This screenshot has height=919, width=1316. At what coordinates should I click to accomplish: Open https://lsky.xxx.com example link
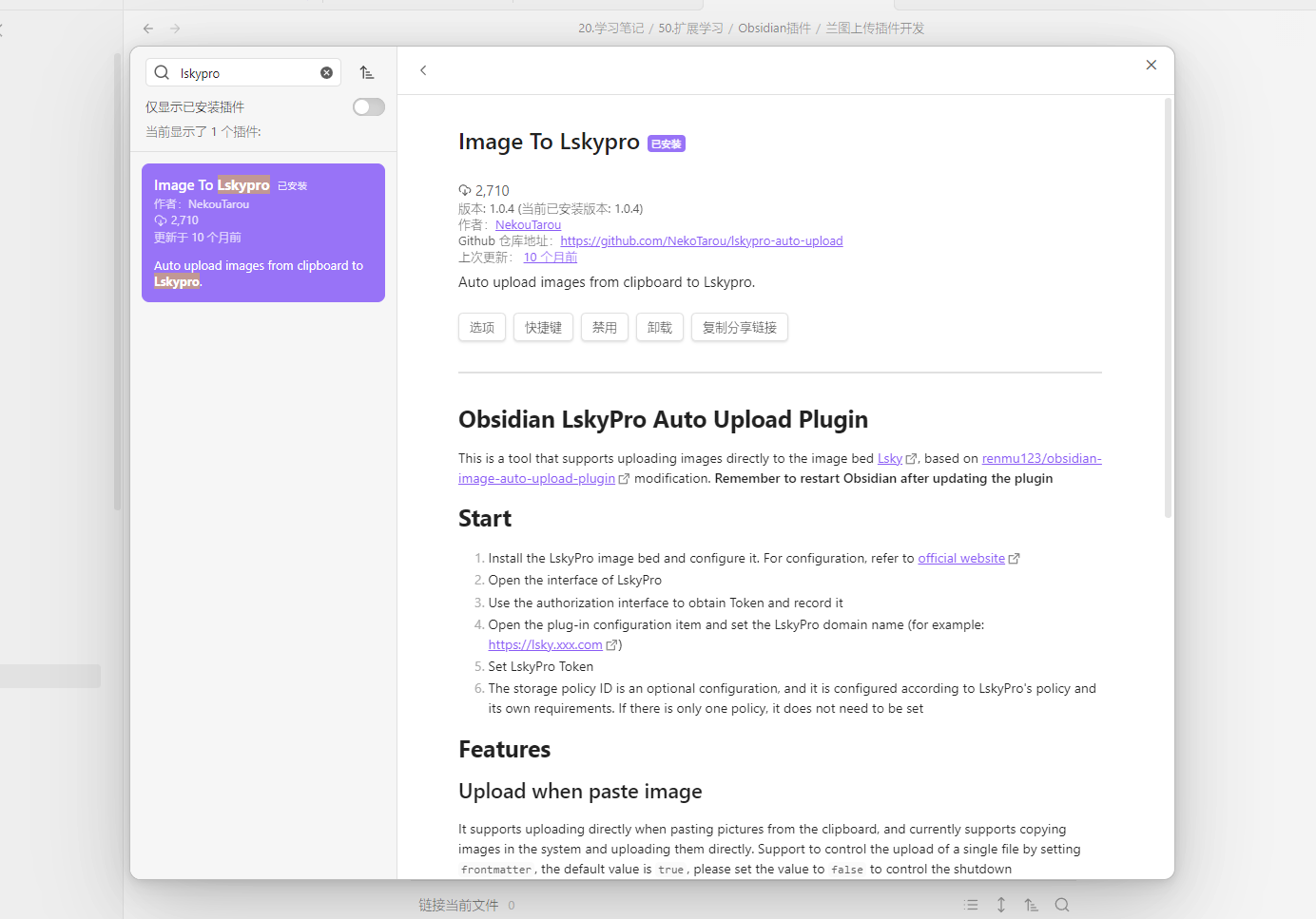click(546, 644)
